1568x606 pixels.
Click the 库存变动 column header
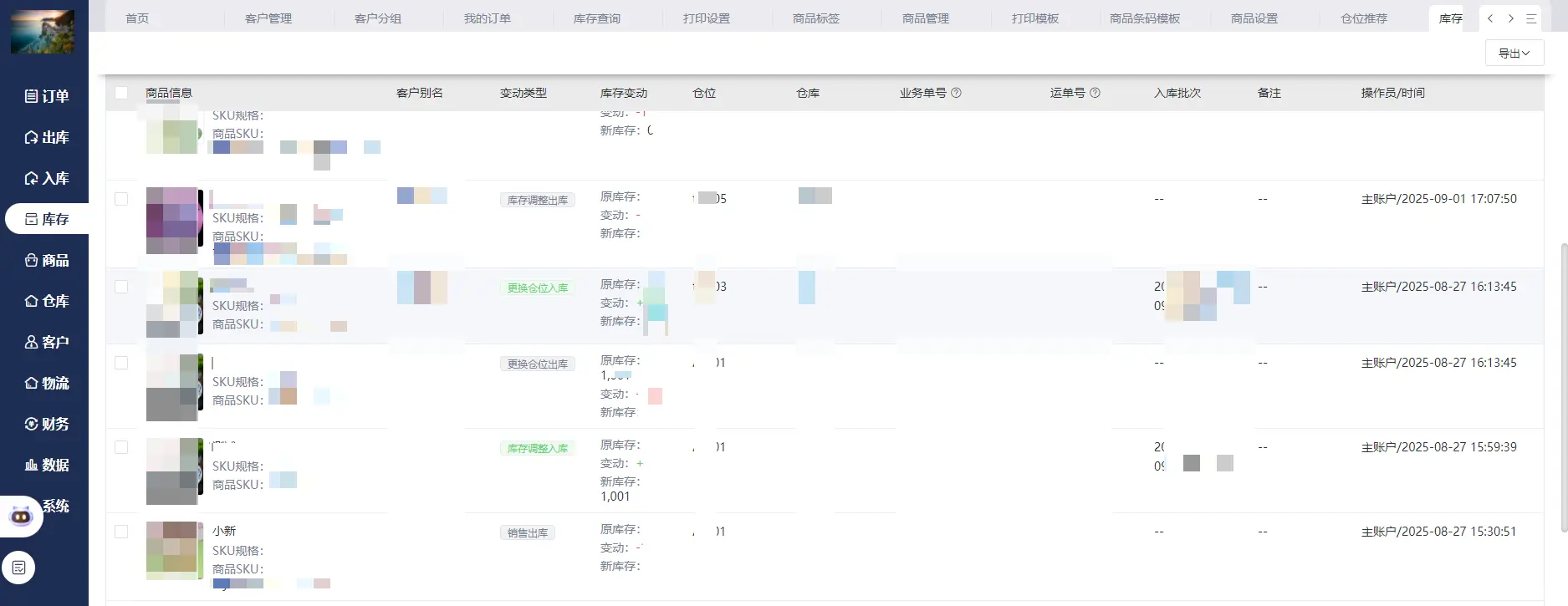(624, 93)
